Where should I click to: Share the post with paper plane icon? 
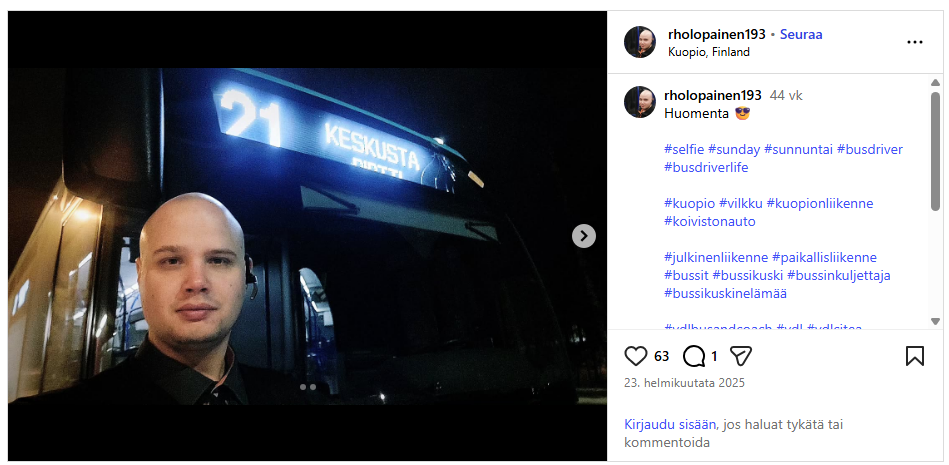[741, 356]
